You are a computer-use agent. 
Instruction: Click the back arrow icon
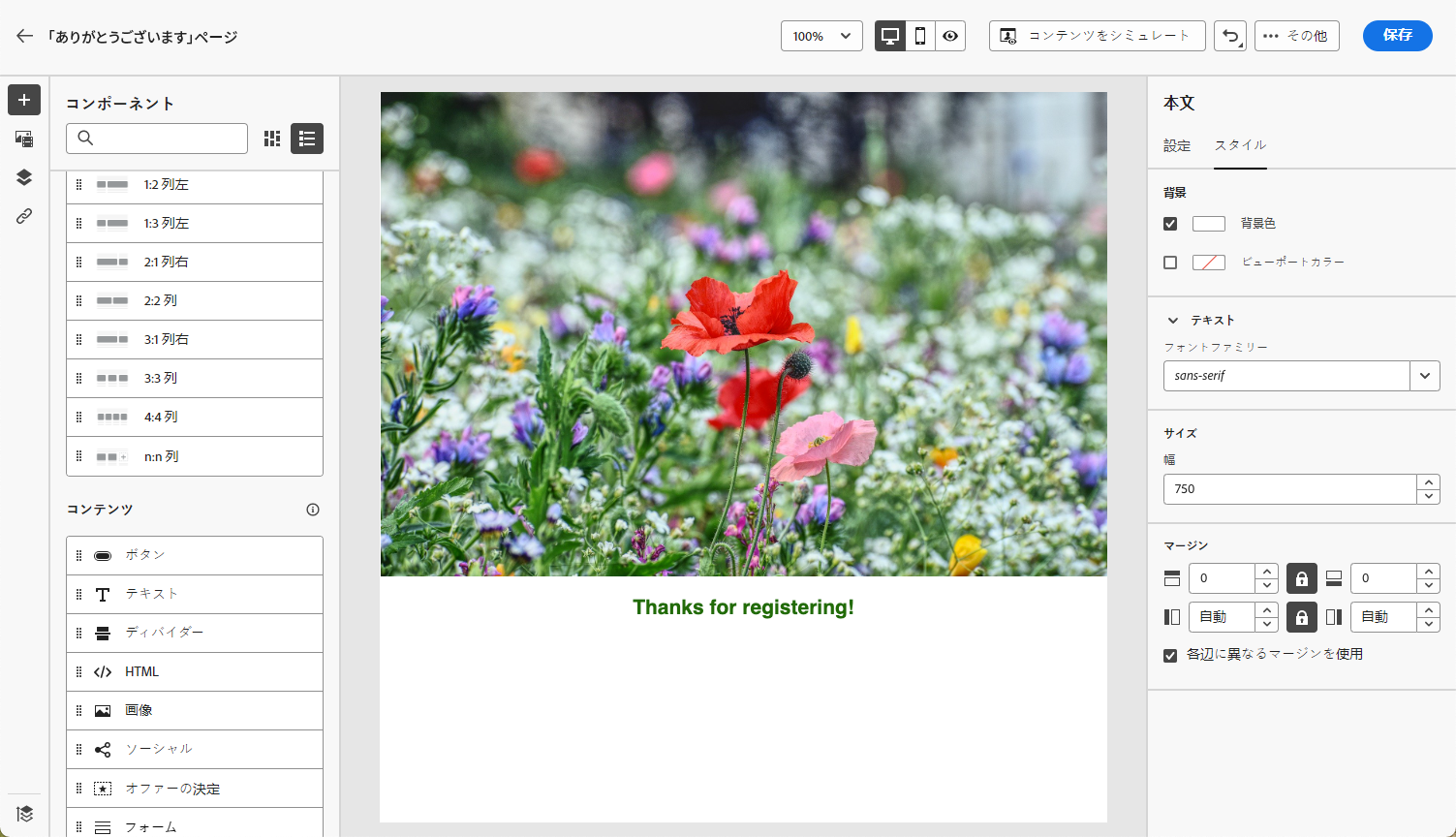(24, 36)
